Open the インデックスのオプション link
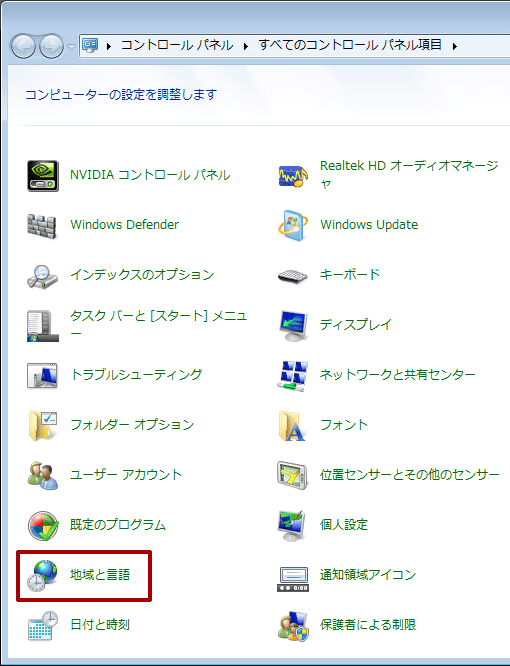 142,275
